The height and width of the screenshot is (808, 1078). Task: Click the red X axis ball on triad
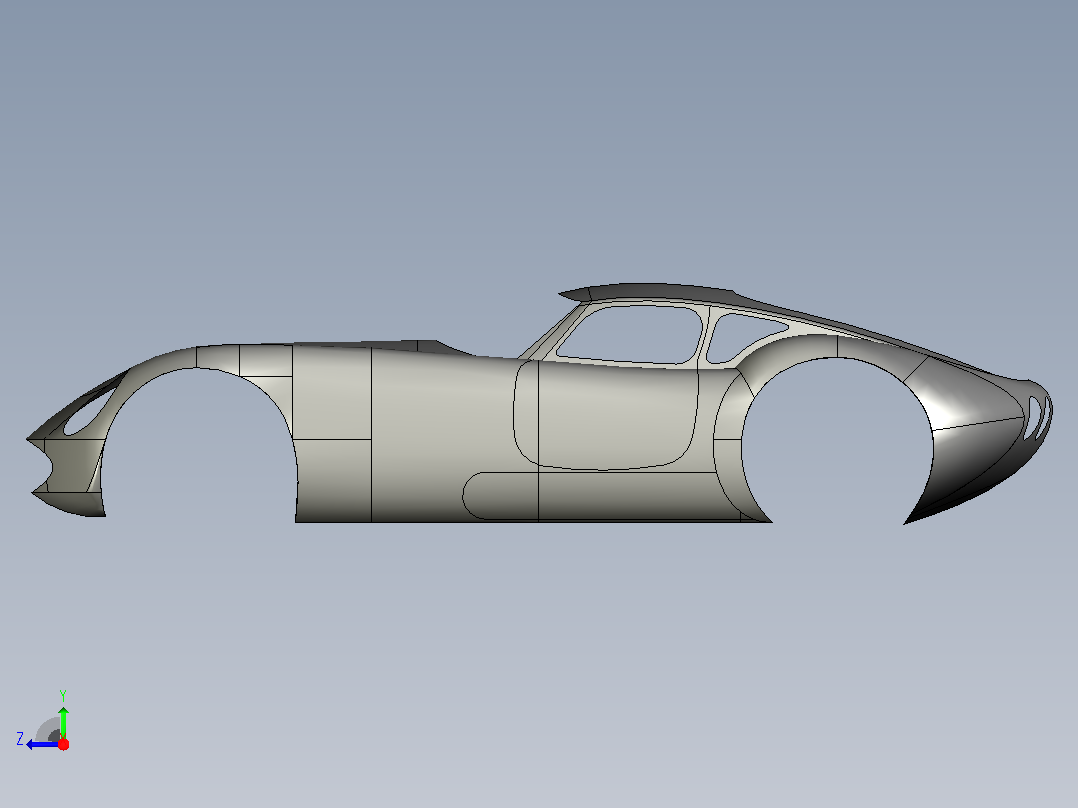coord(63,744)
